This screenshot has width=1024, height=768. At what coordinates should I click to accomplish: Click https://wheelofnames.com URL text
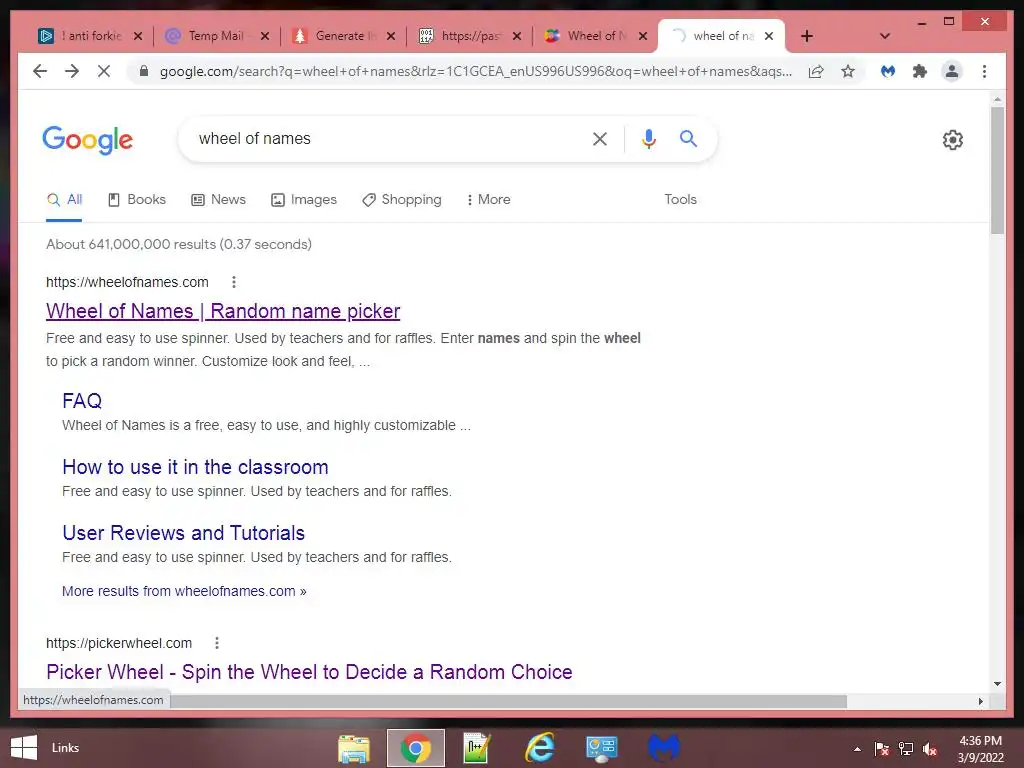tap(127, 282)
